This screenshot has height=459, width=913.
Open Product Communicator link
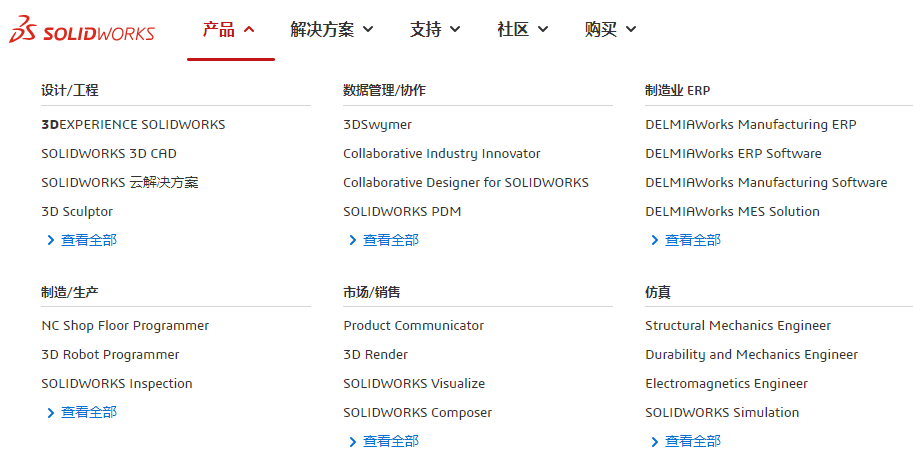click(x=414, y=326)
